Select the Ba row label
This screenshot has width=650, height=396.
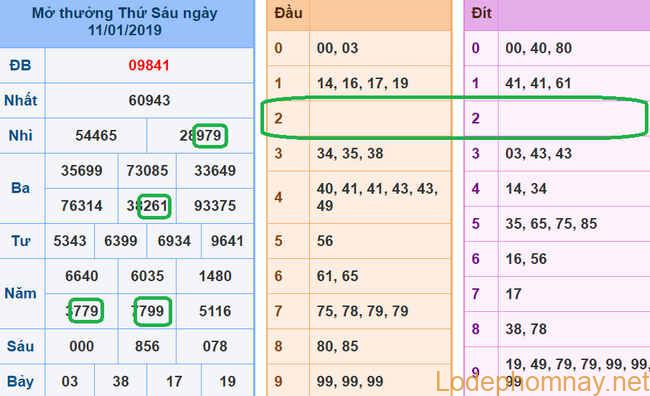tap(20, 188)
